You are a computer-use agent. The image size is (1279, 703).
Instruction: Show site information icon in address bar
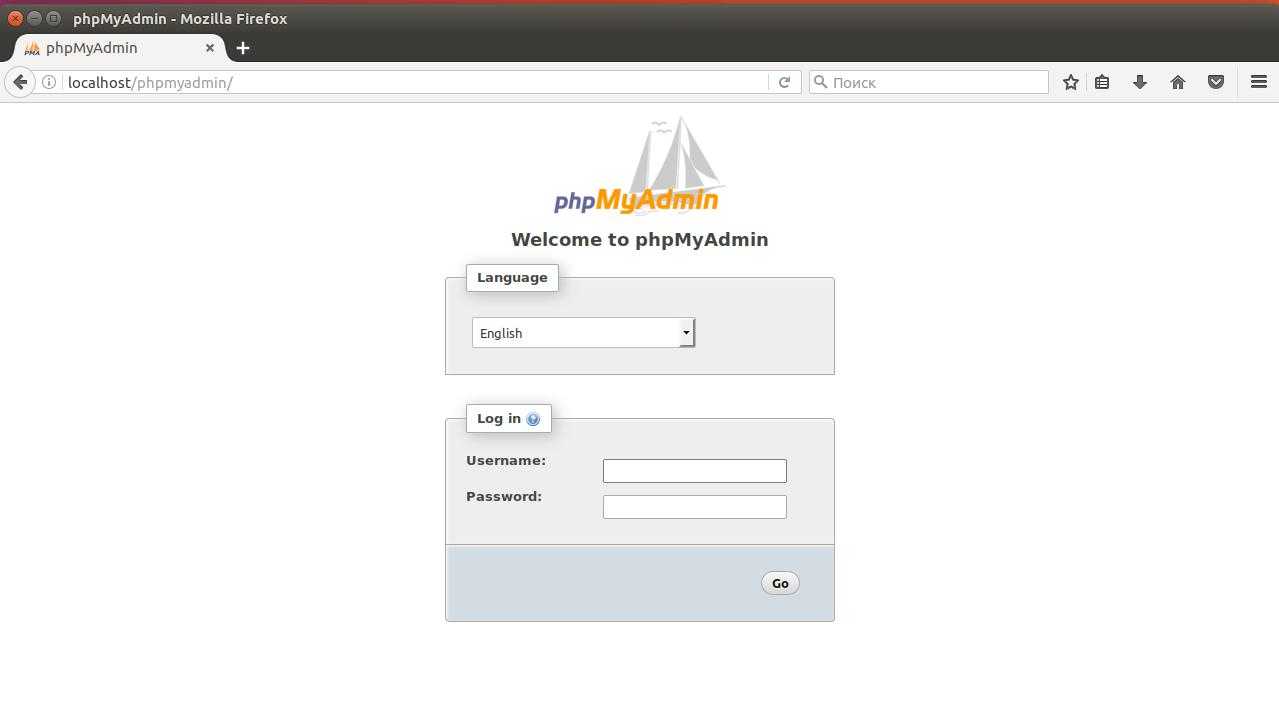click(48, 82)
